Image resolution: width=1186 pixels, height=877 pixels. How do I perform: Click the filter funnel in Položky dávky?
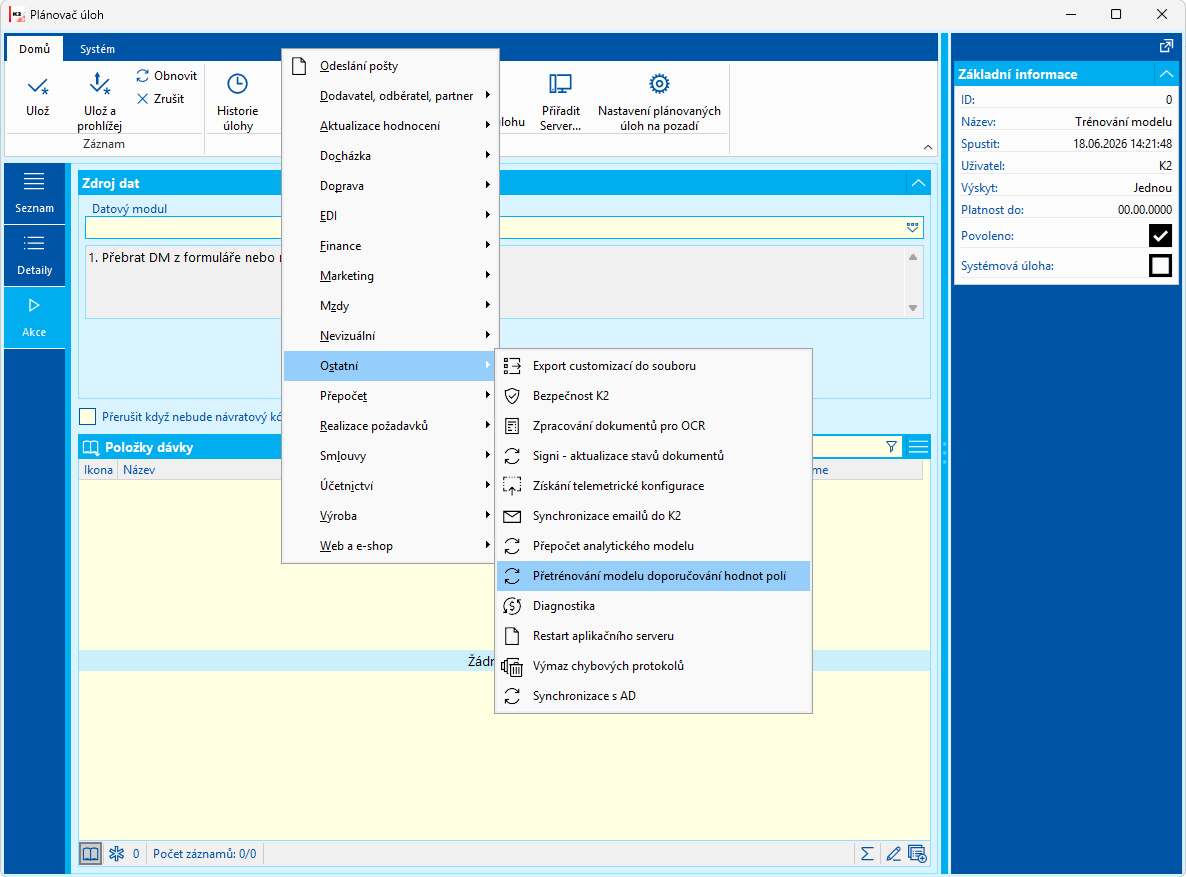[x=892, y=447]
